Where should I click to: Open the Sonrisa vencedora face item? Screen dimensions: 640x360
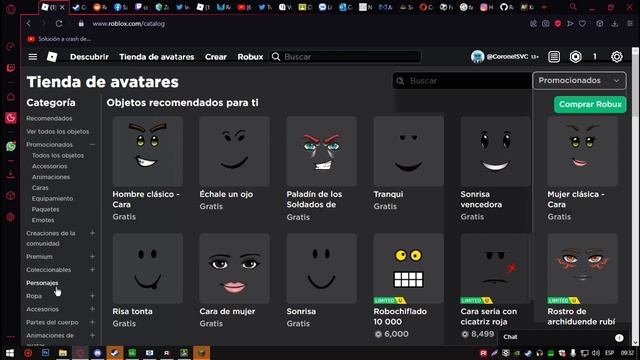(x=495, y=168)
